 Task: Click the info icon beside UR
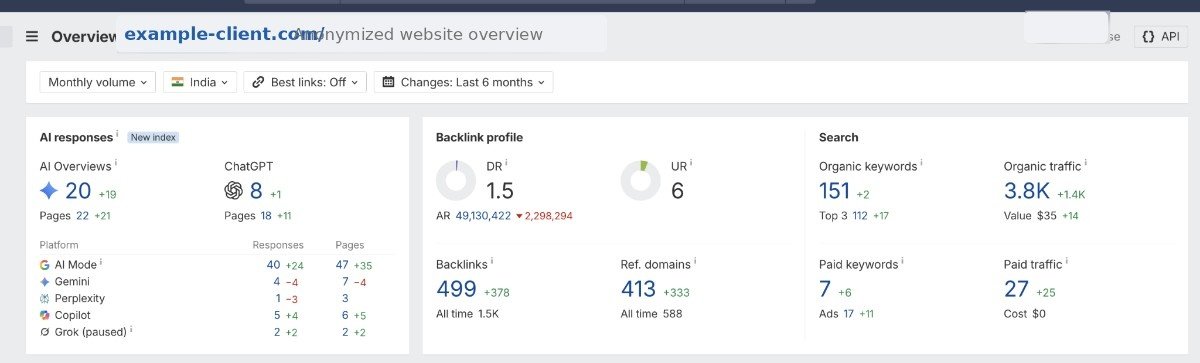pyautogui.click(x=691, y=163)
